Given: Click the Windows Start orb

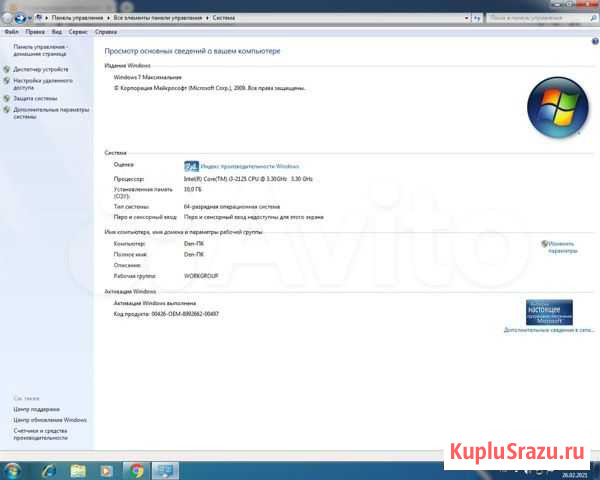Looking at the screenshot, I should (x=13, y=469).
